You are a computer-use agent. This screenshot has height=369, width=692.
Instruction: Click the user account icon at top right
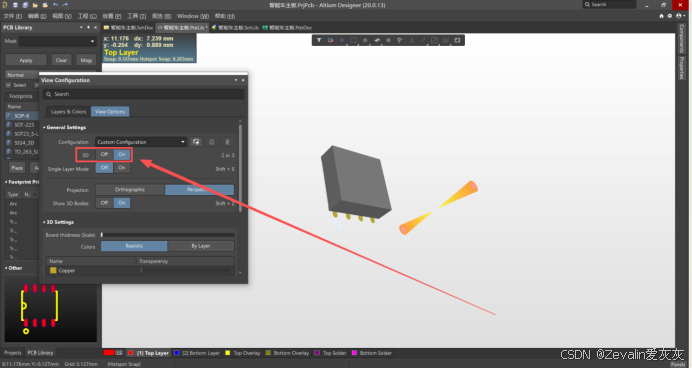click(680, 16)
